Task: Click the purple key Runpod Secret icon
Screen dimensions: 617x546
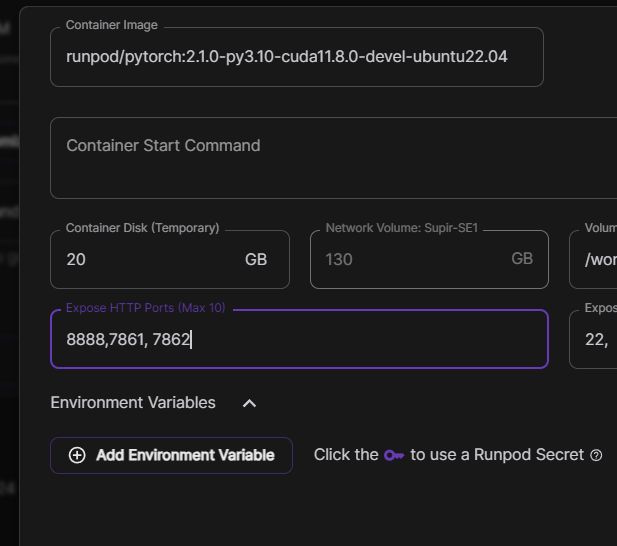Action: [x=394, y=455]
